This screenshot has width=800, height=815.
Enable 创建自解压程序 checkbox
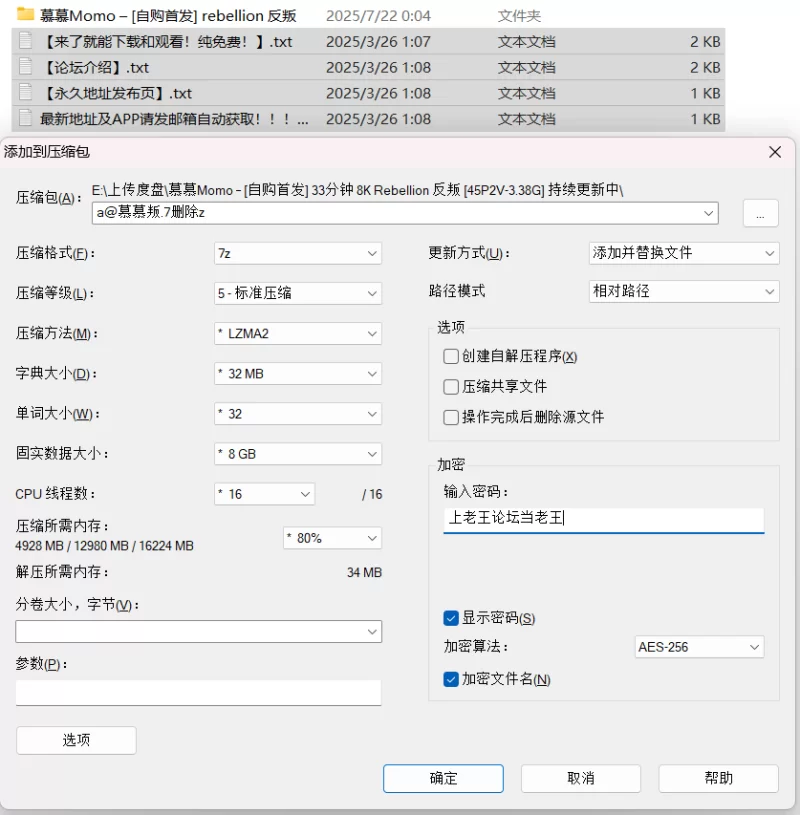pyautogui.click(x=451, y=357)
